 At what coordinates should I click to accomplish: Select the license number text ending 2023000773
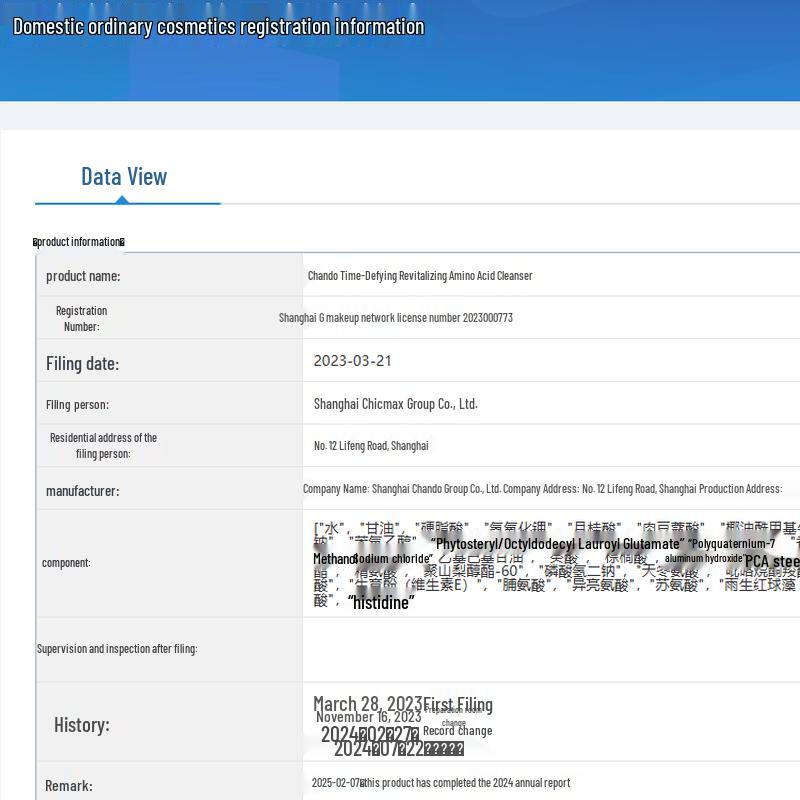pyautogui.click(x=396, y=318)
